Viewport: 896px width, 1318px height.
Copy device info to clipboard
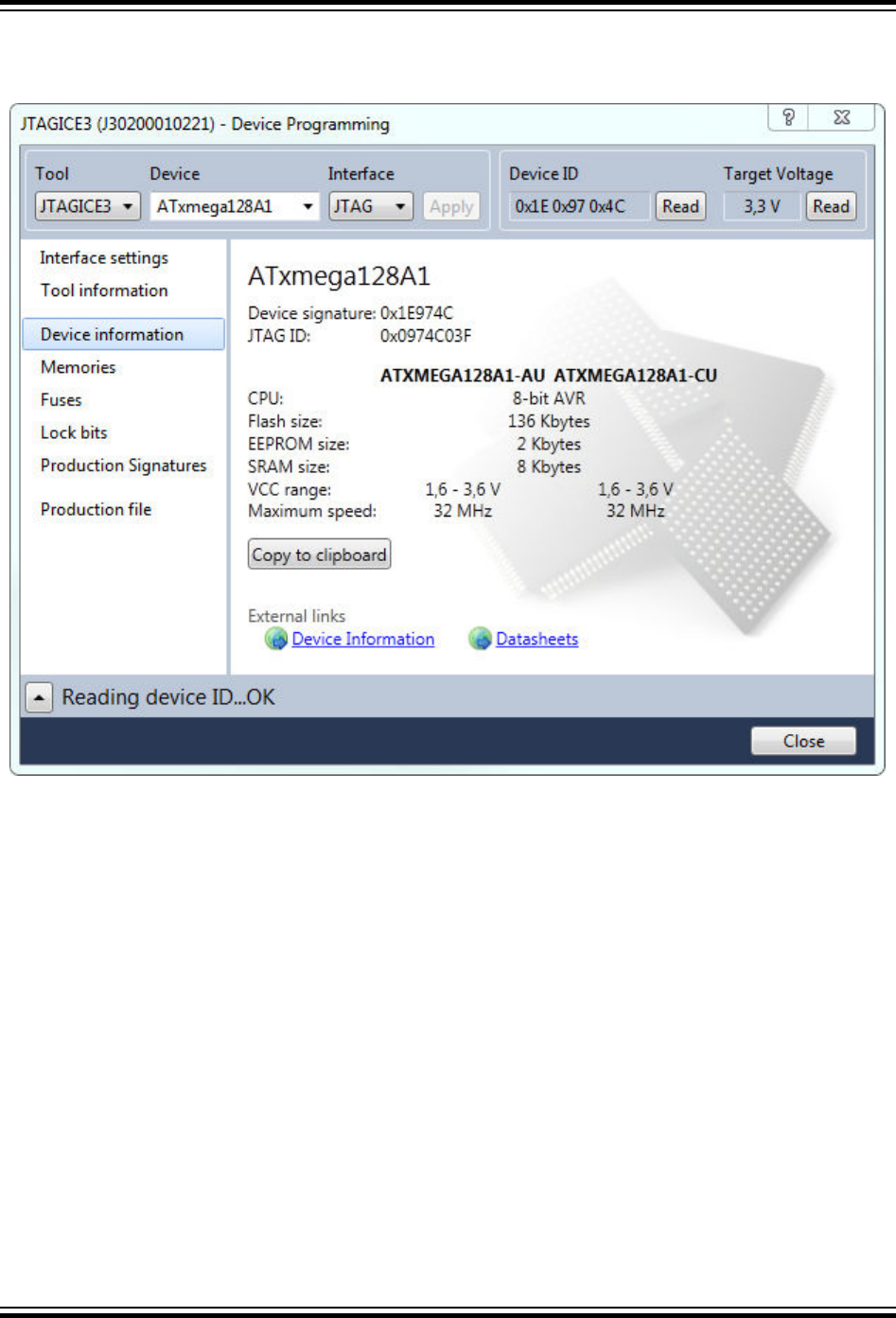(x=320, y=554)
